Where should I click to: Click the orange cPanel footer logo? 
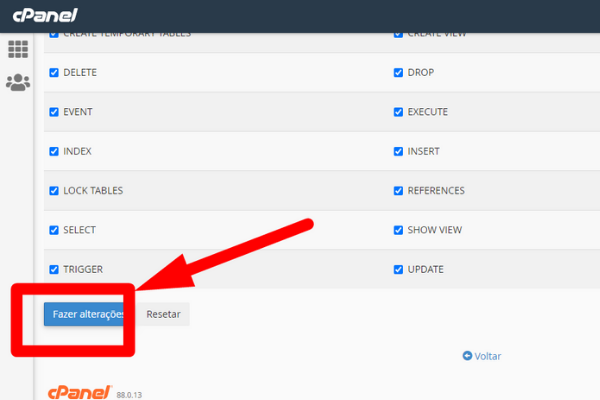[x=80, y=392]
